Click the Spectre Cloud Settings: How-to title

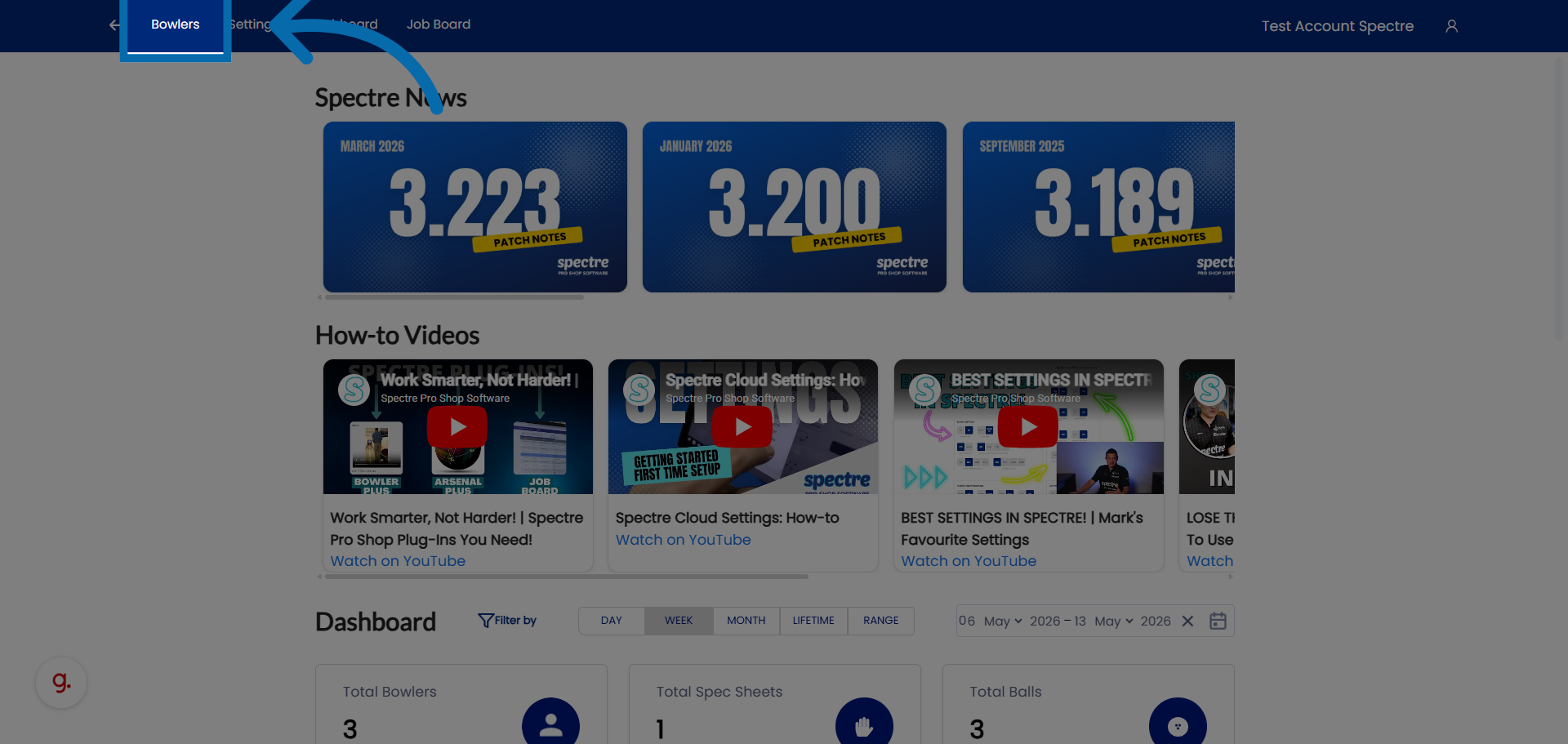pos(727,518)
